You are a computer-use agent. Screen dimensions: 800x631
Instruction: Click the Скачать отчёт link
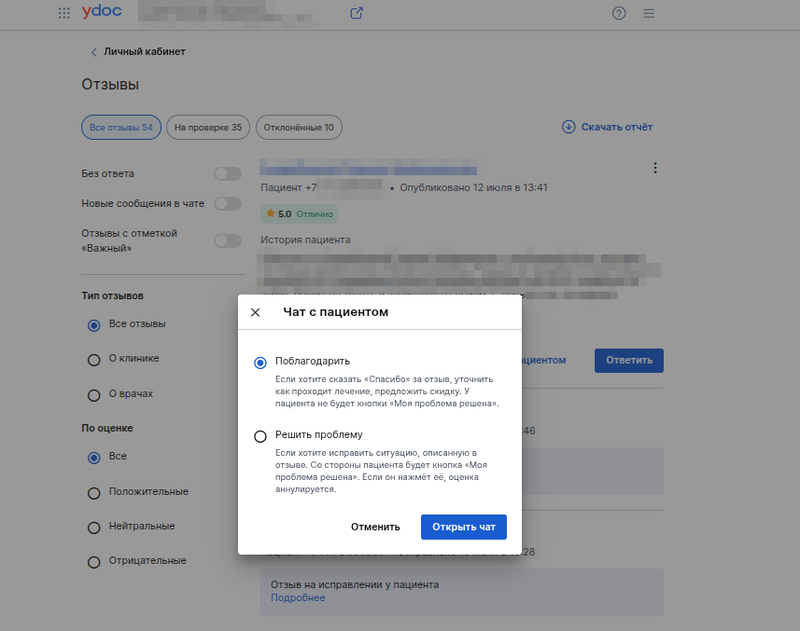click(617, 127)
